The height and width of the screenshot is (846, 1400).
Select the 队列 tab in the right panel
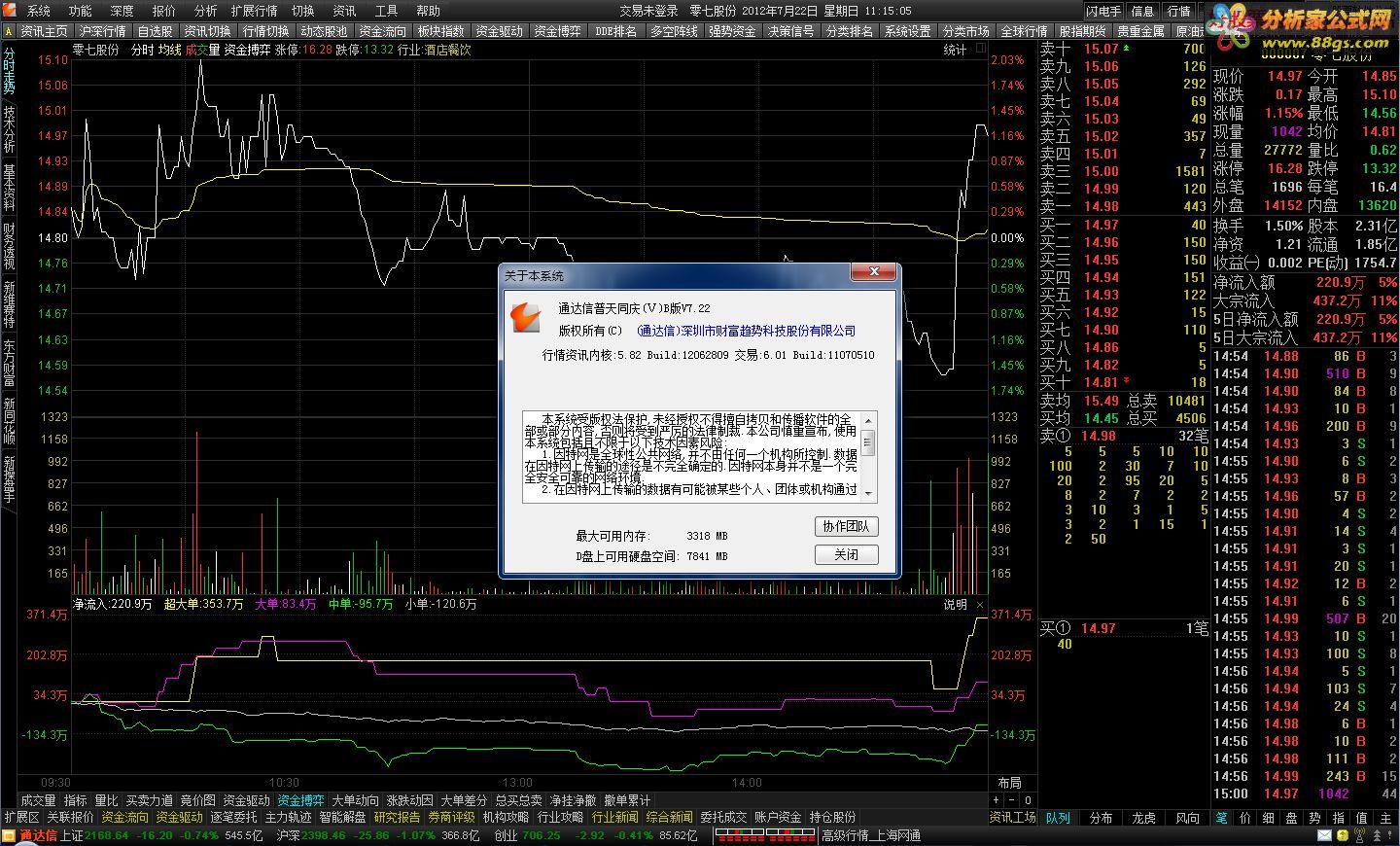tap(1058, 818)
